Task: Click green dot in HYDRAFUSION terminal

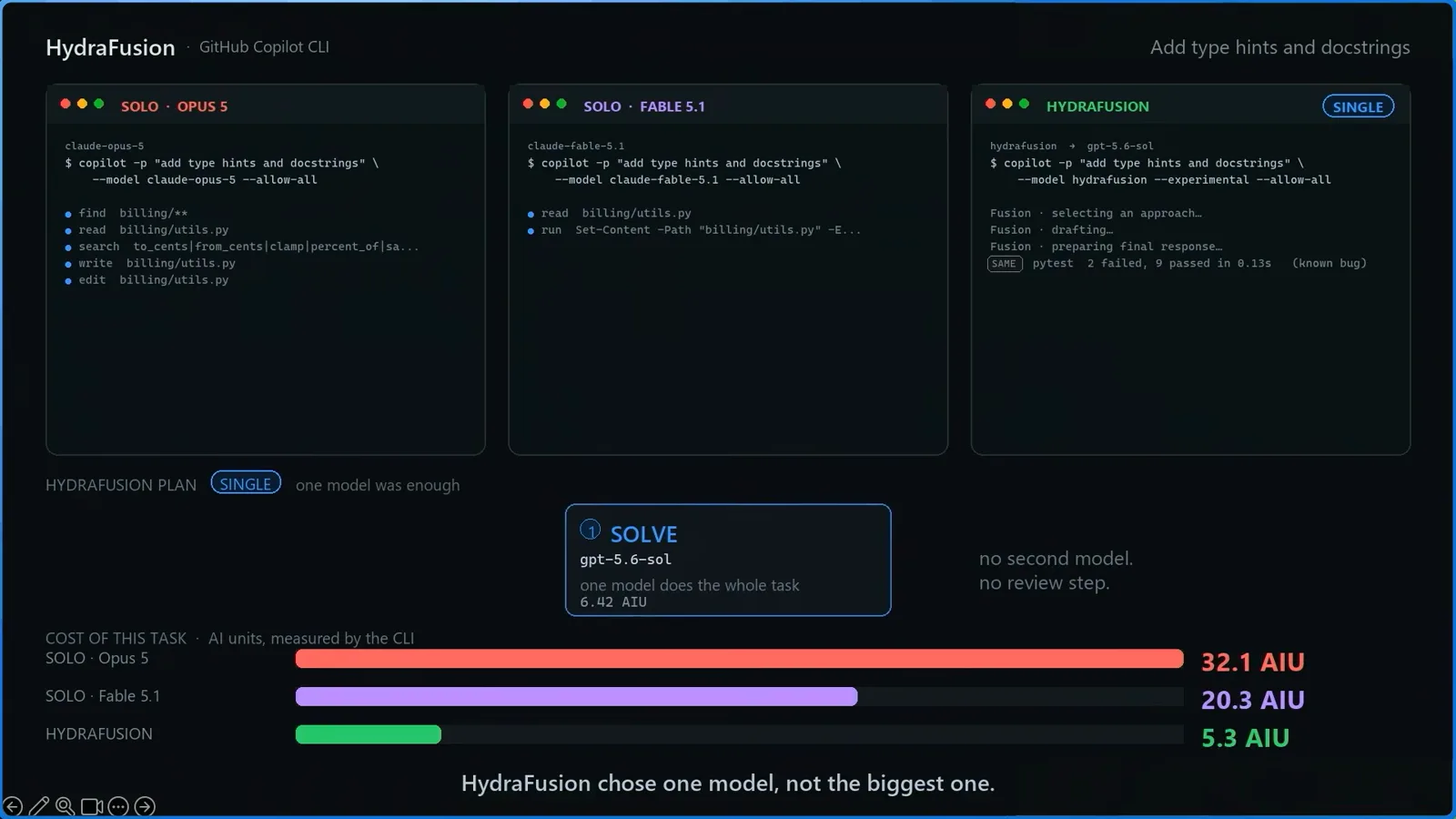Action: 1024,104
